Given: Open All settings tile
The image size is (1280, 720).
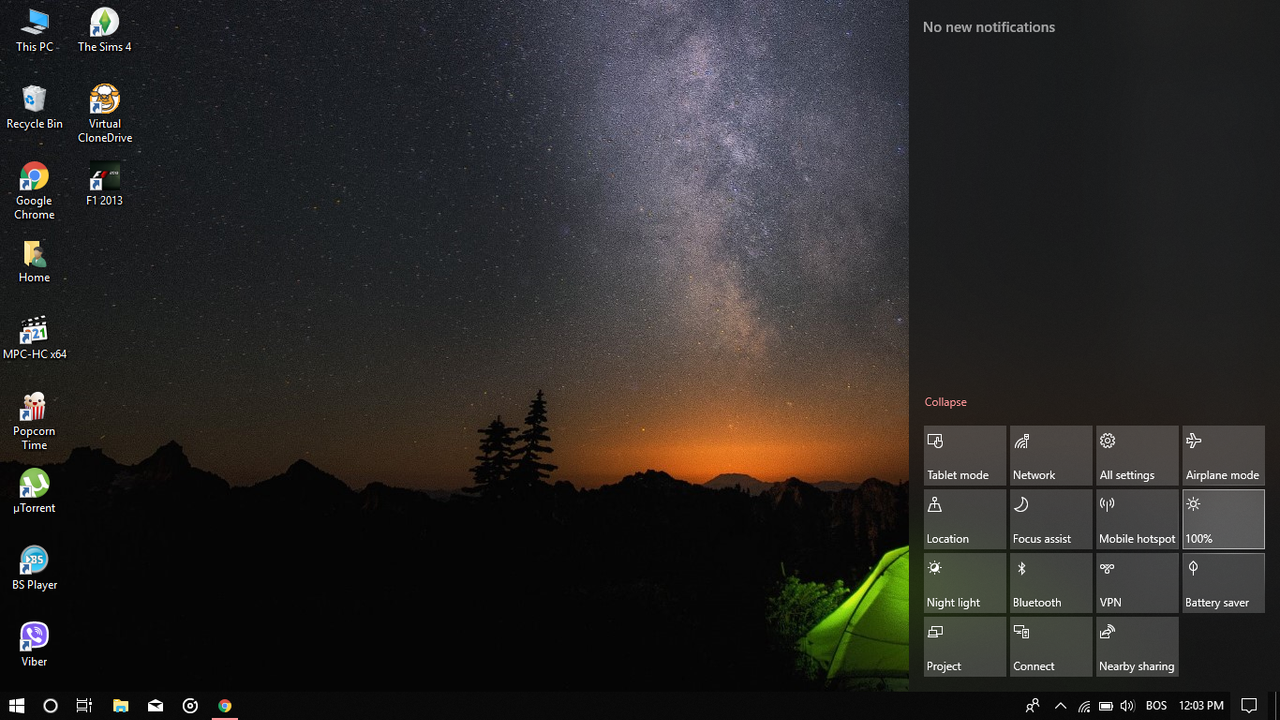Looking at the screenshot, I should 1137,456.
